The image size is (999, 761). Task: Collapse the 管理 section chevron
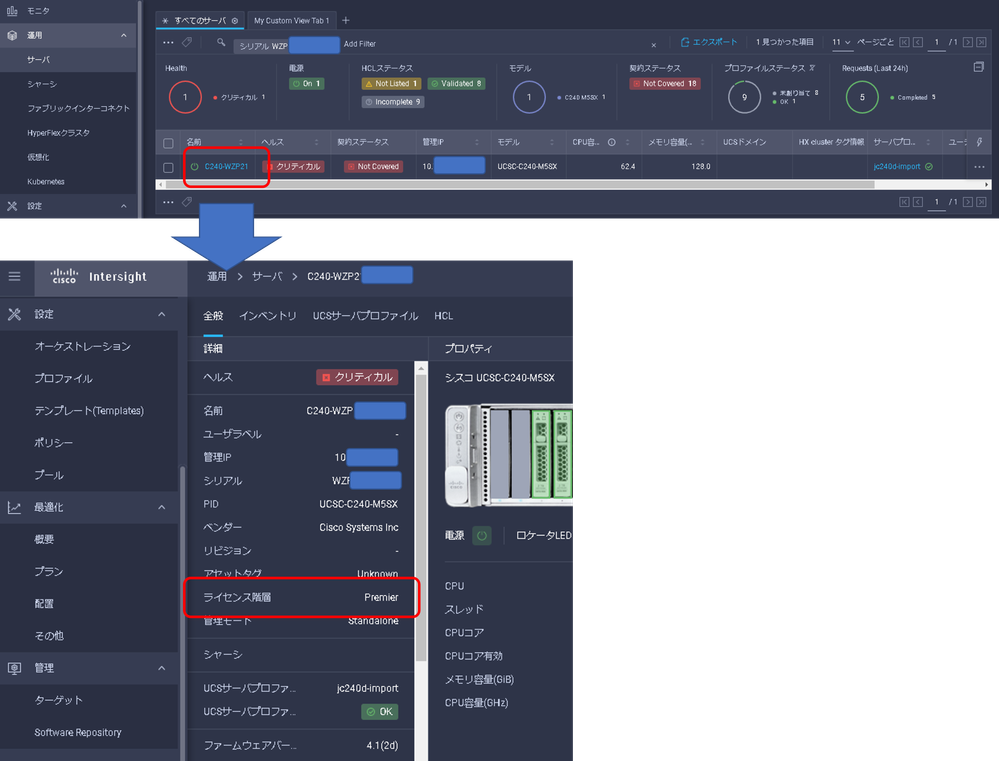[x=162, y=668]
